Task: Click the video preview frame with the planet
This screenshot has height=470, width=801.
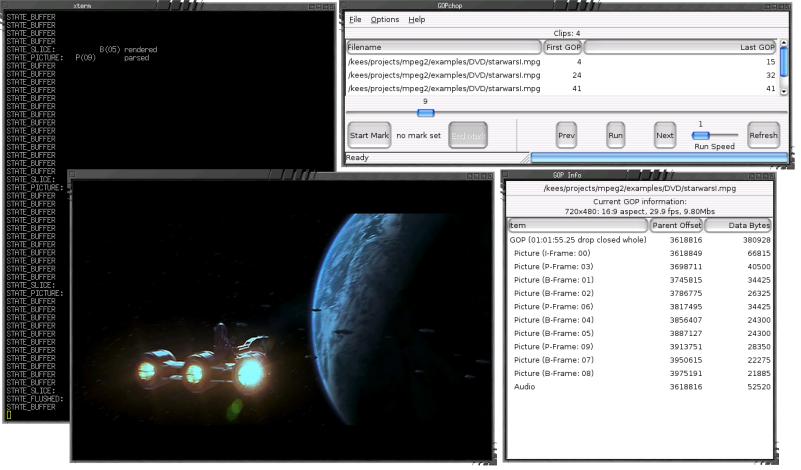Action: 281,320
